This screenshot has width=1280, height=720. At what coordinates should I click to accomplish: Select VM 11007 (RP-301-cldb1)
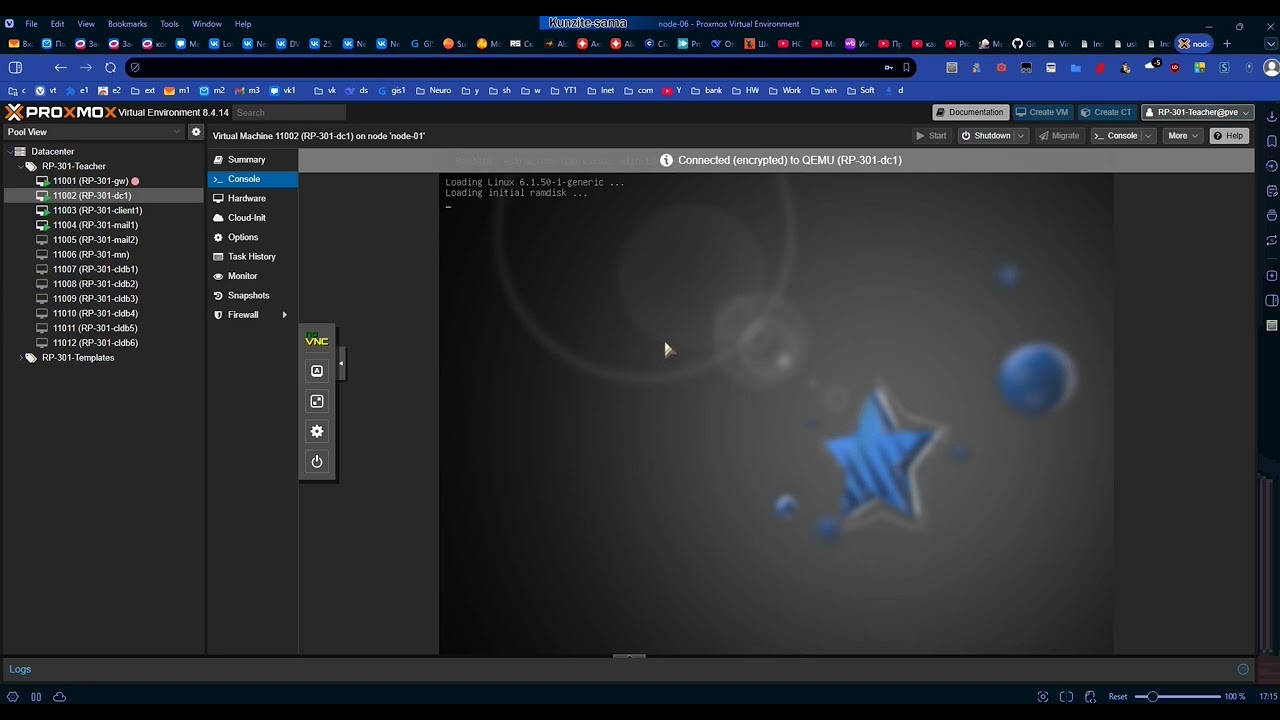(x=95, y=269)
